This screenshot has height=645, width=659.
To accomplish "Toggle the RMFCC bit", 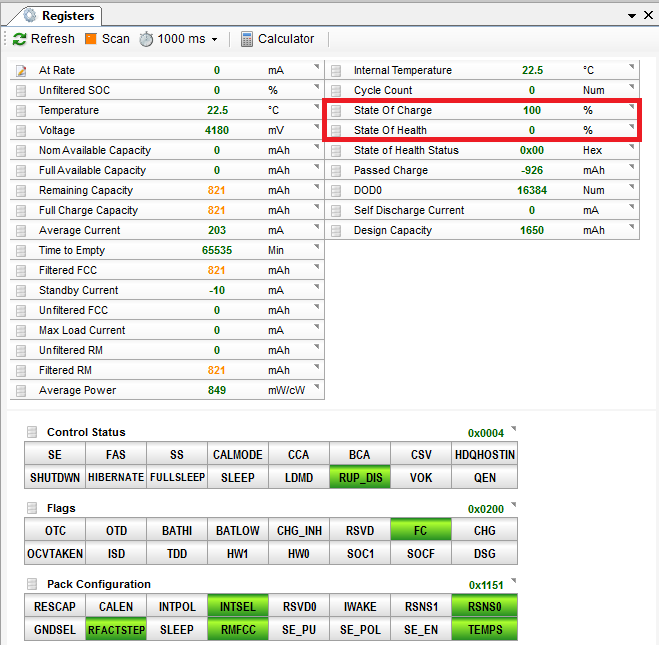I will pyautogui.click(x=238, y=629).
